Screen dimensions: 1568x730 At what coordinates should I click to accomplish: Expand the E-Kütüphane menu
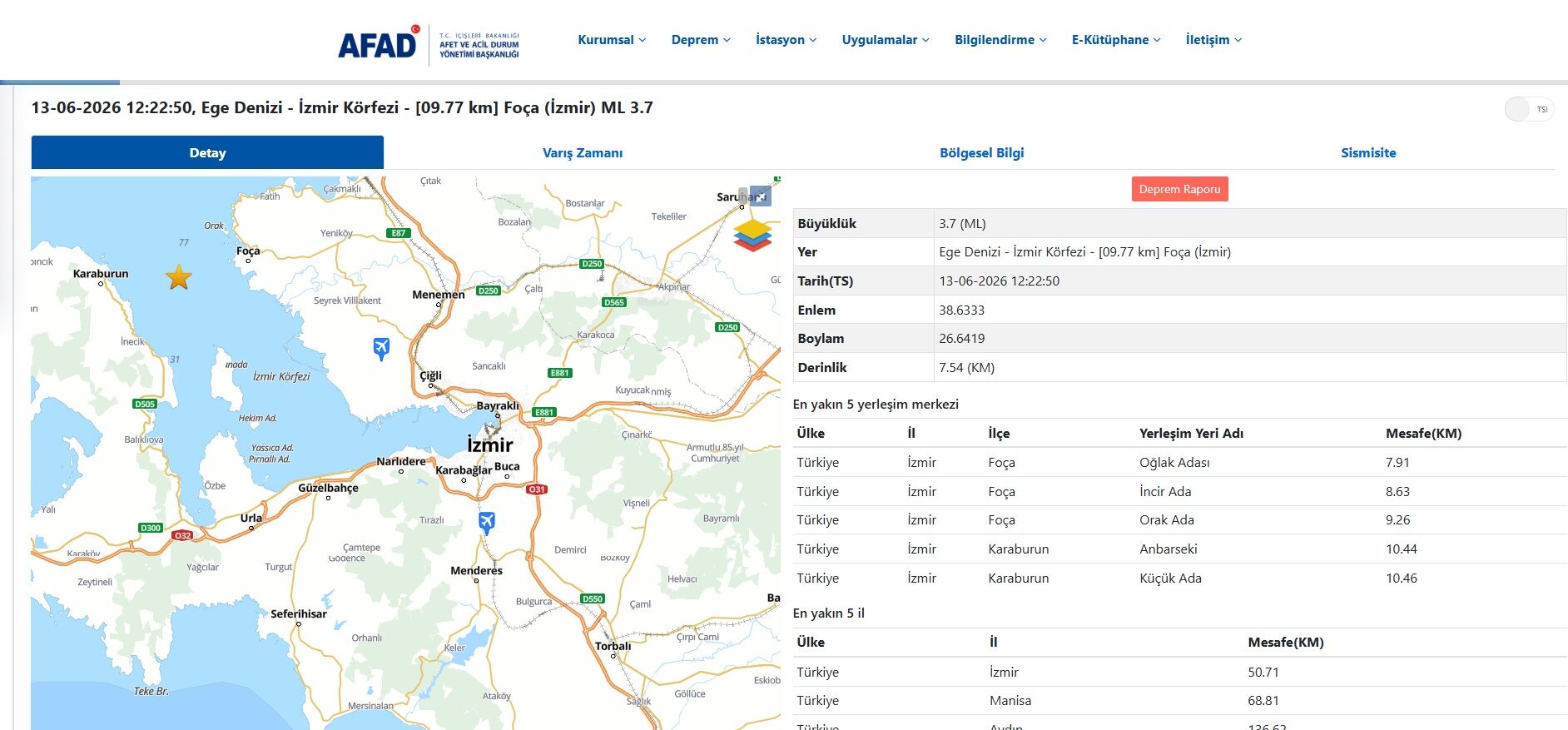[x=1116, y=40]
